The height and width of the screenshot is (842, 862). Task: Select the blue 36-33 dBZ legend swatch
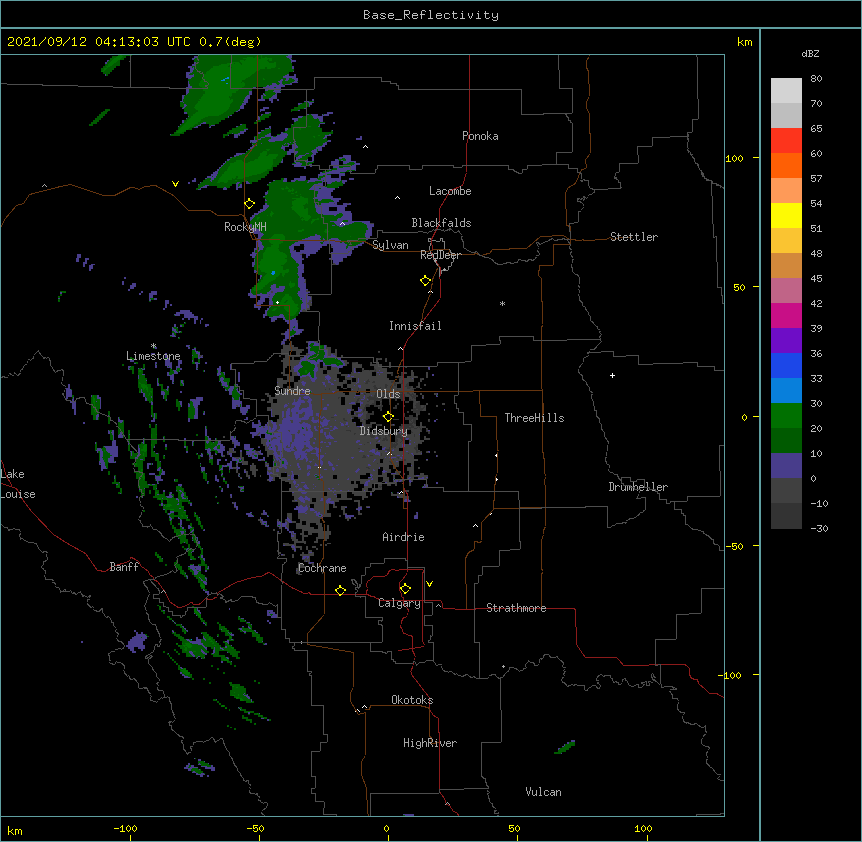coord(786,365)
